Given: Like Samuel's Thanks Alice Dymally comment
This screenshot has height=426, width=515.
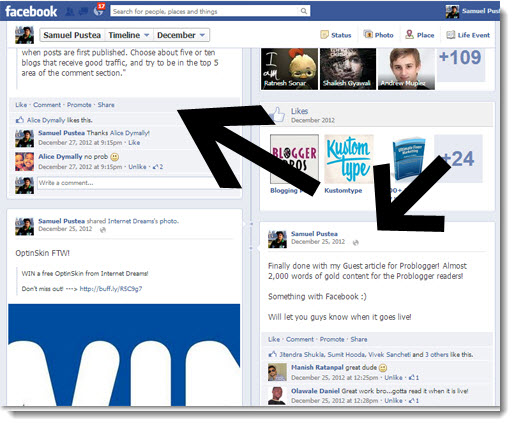Looking at the screenshot, I should tap(134, 143).
